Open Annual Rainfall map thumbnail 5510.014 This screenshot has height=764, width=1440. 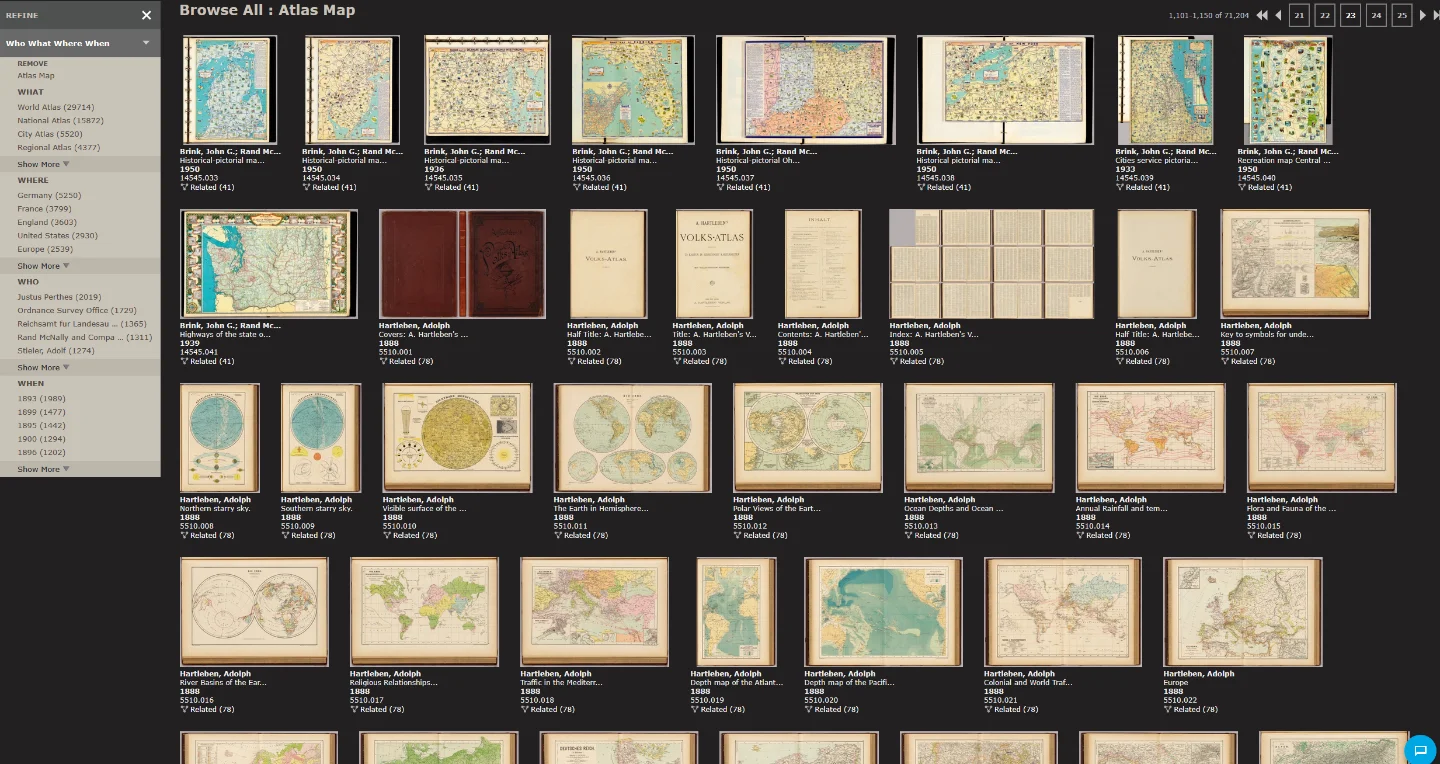tap(1150, 438)
